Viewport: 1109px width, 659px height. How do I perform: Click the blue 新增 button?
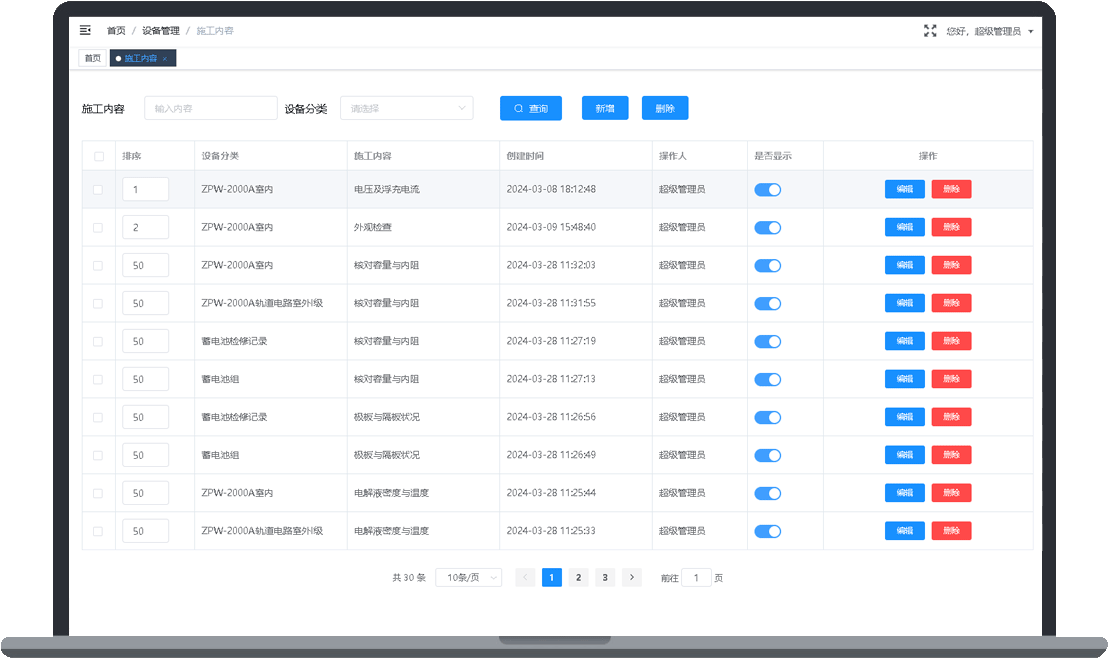point(605,108)
